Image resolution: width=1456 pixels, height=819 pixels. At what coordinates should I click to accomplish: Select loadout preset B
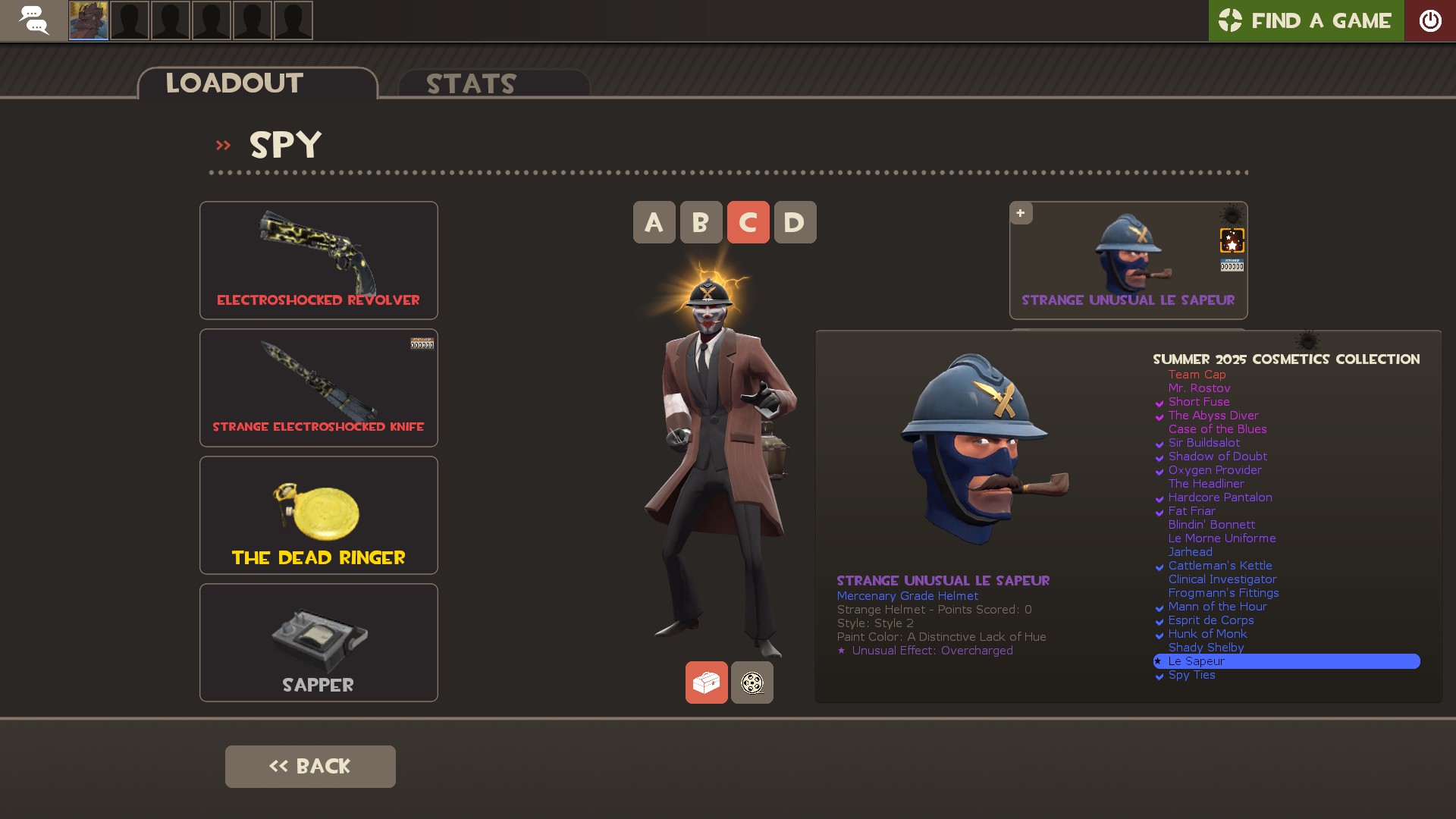pyautogui.click(x=701, y=222)
